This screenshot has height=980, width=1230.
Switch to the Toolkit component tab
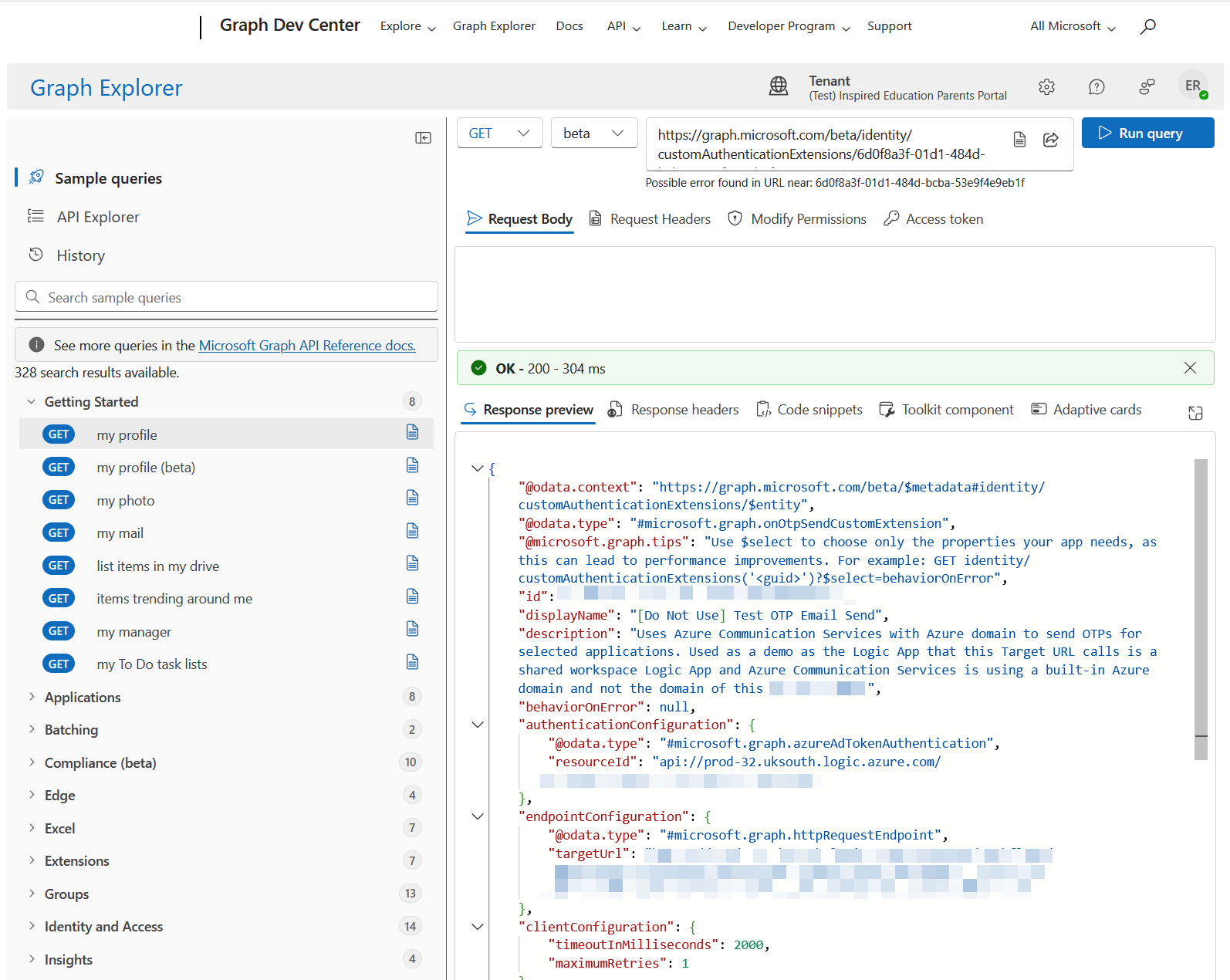[946, 410]
